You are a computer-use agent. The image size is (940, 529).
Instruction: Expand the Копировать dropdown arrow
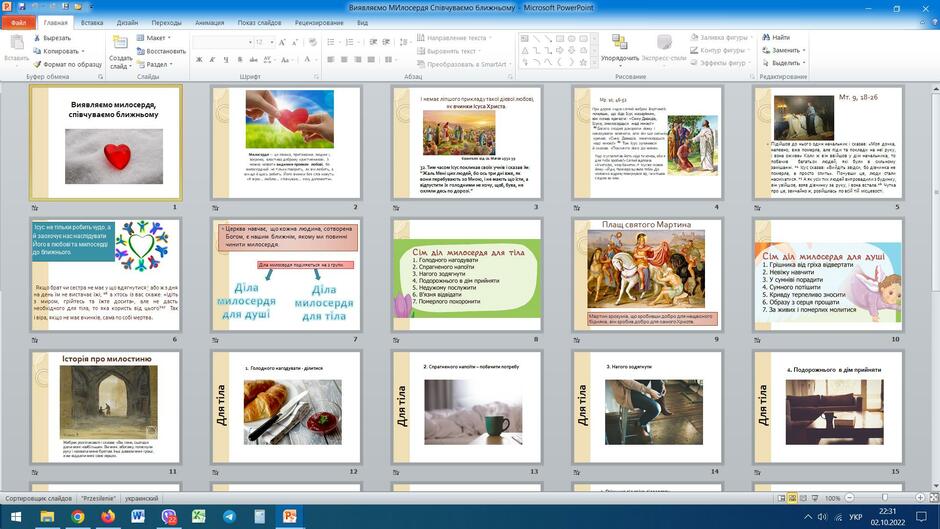tap(83, 52)
